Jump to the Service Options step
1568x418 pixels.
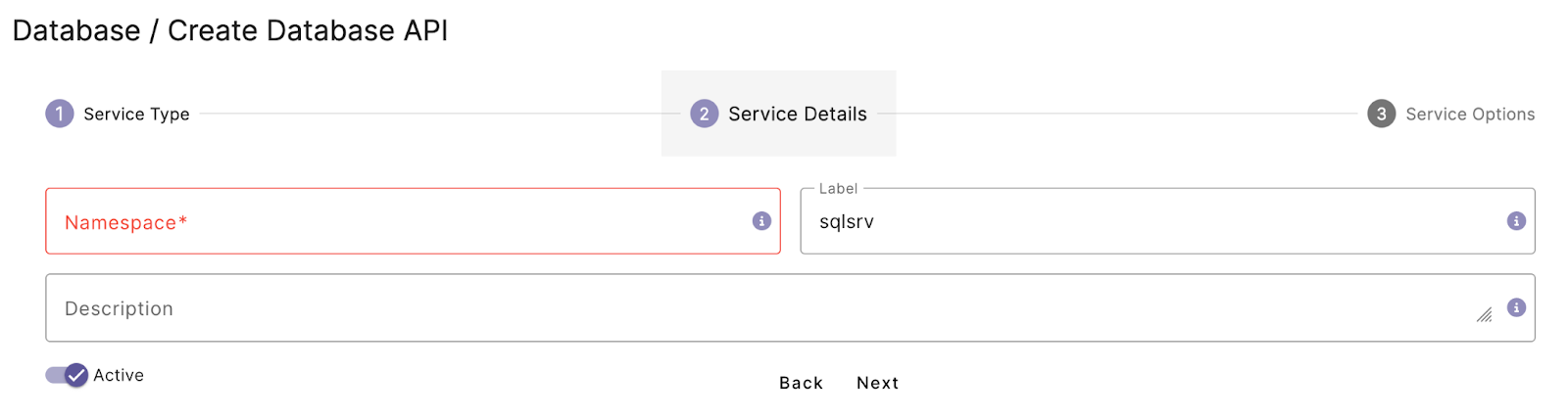click(x=1470, y=115)
